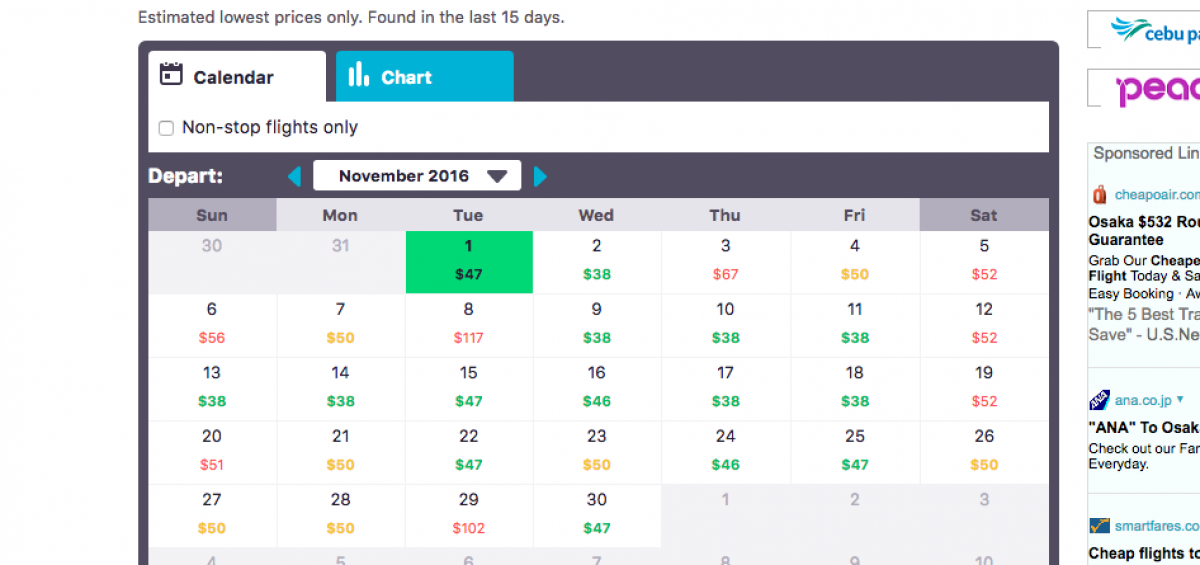Click the ANA airline logo icon
Screen dimensions: 1200x565
pyautogui.click(x=1100, y=400)
